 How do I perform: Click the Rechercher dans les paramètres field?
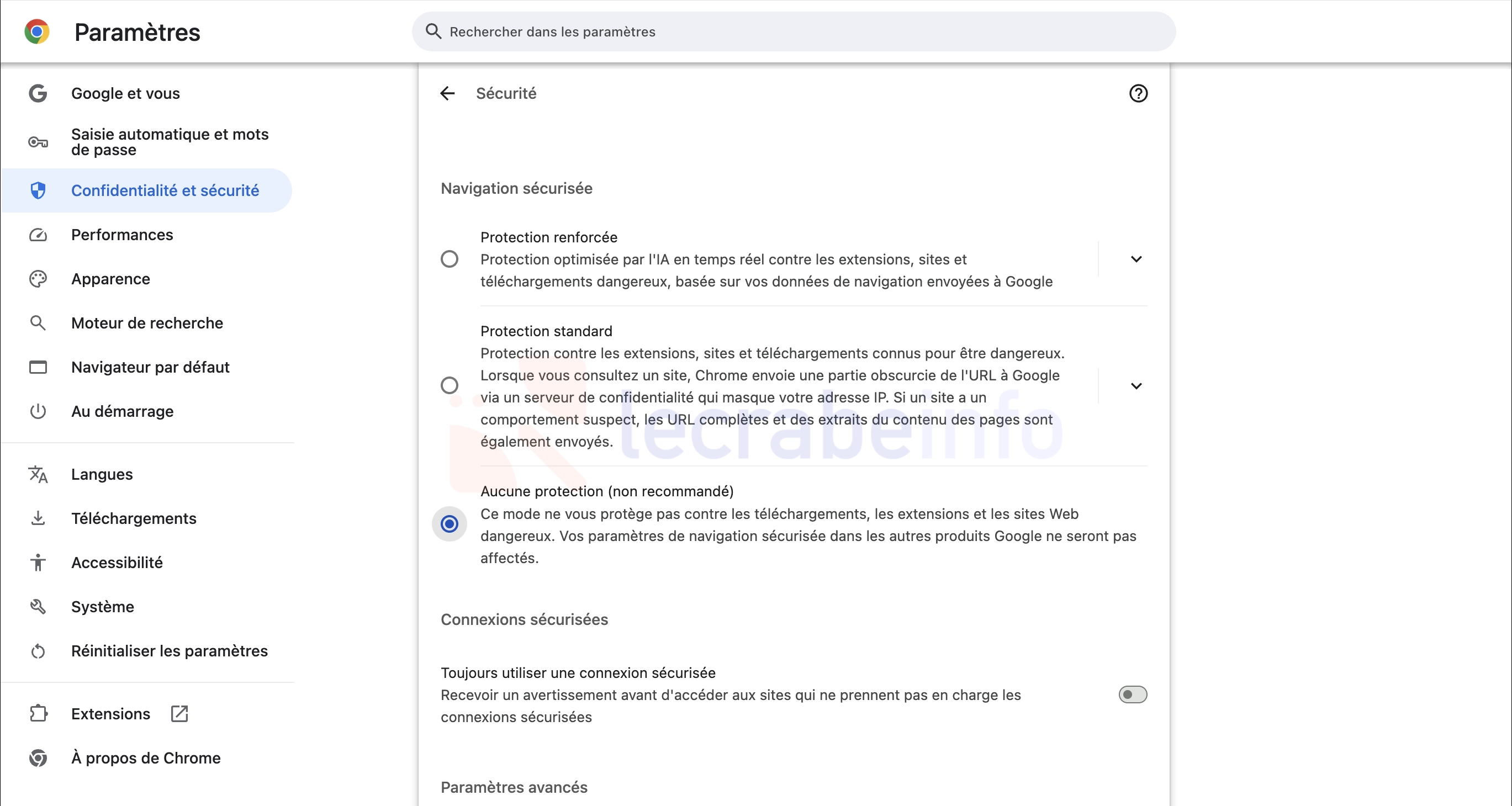coord(792,31)
